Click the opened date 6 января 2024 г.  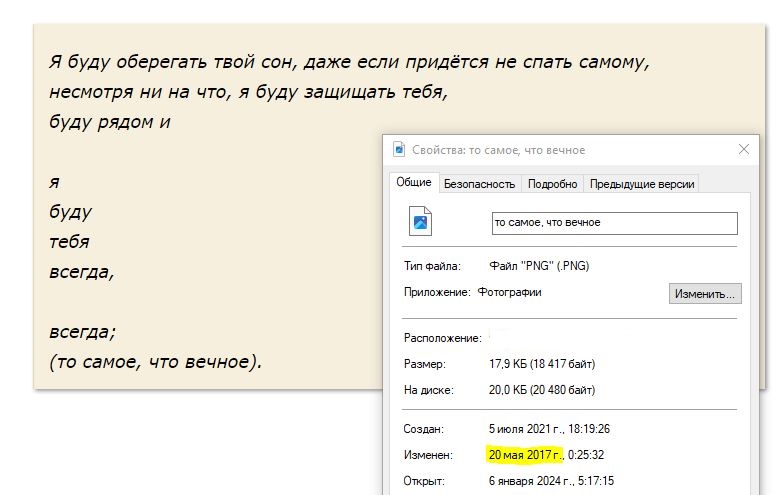coord(531,481)
